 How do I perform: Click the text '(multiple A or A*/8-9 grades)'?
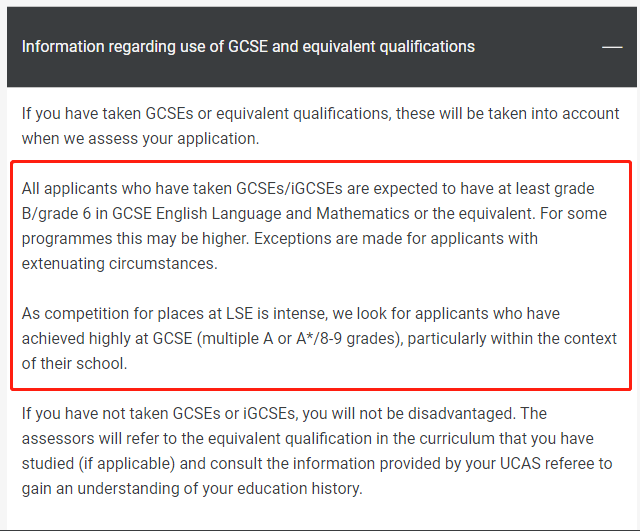[299, 339]
